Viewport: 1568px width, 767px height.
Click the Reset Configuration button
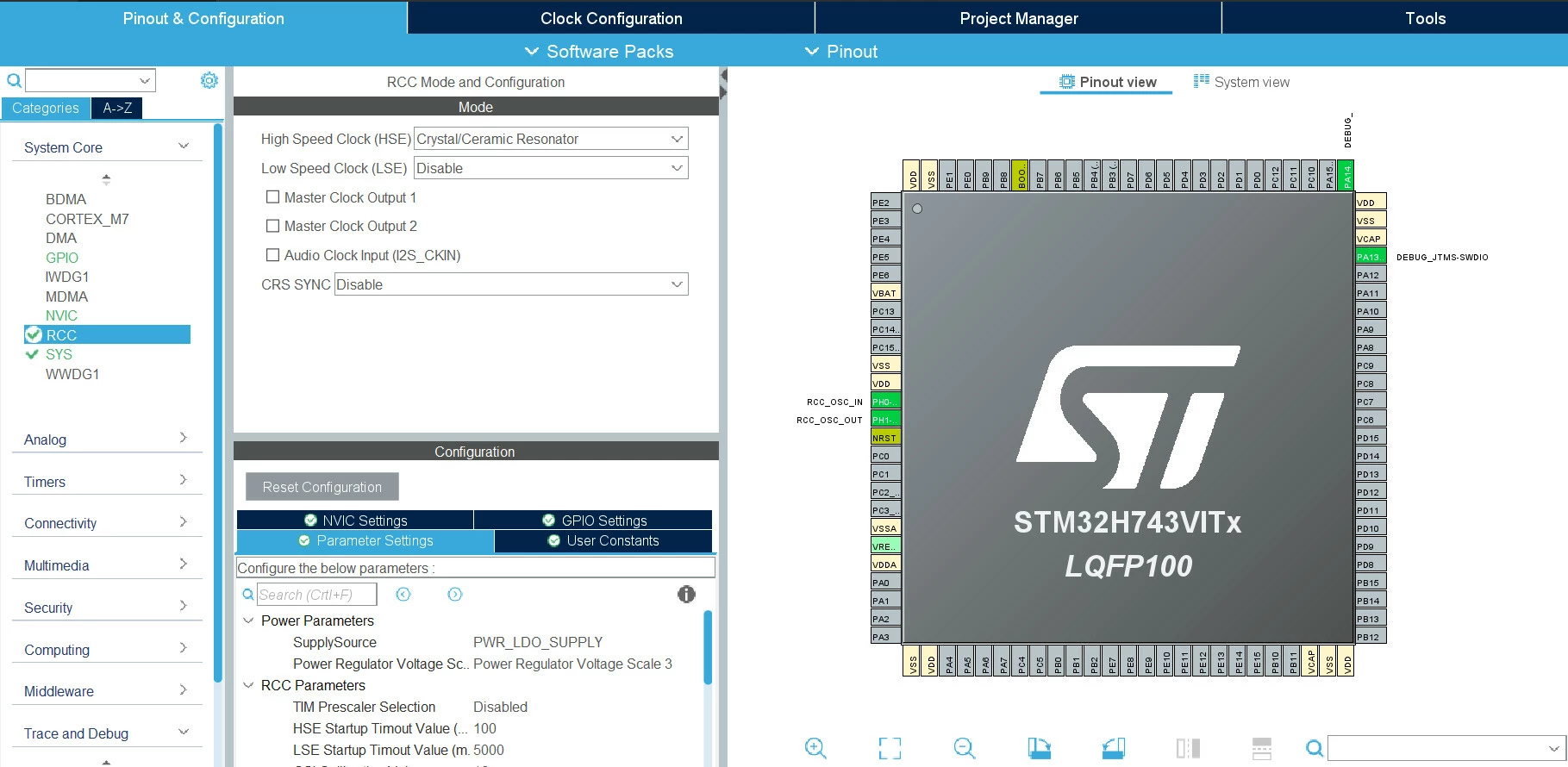pyautogui.click(x=322, y=487)
